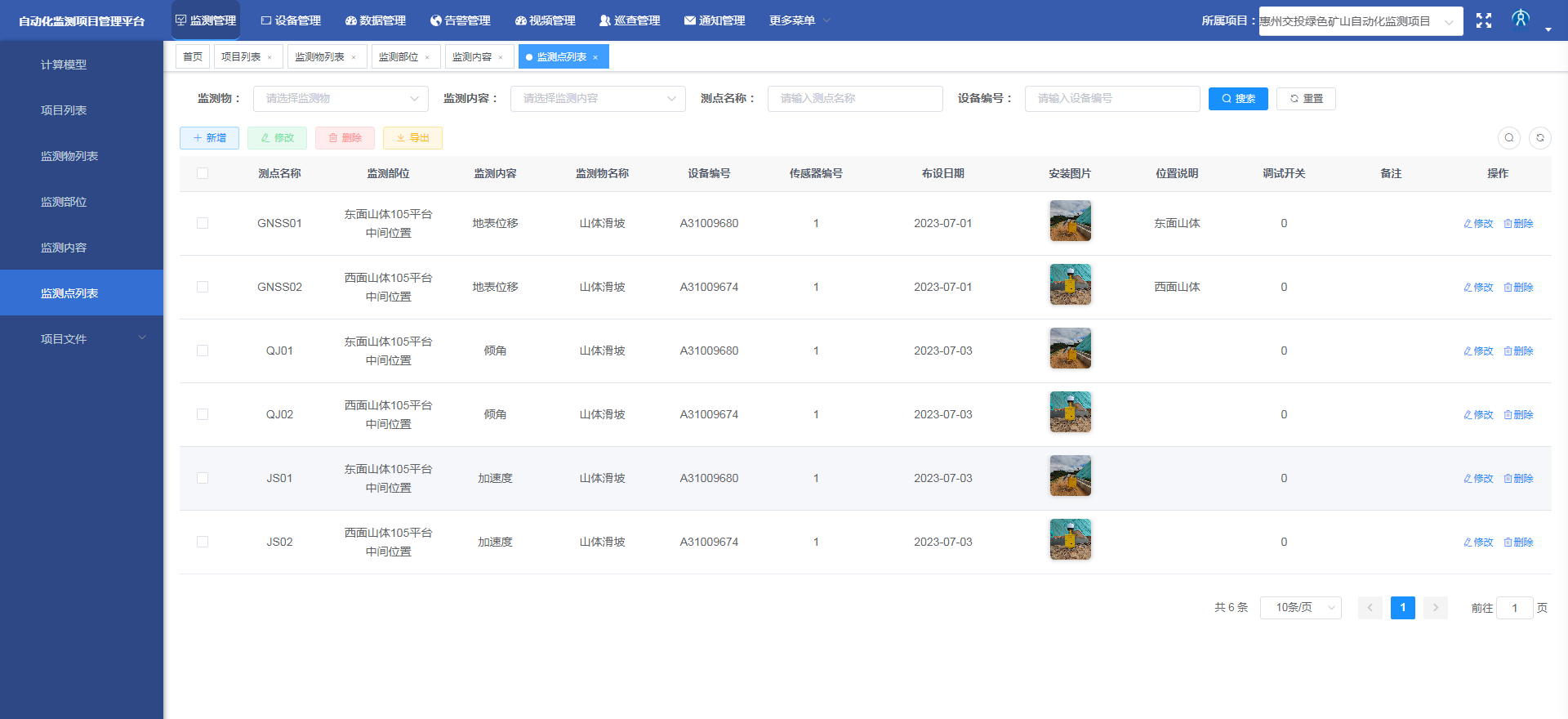The width and height of the screenshot is (1568, 719).
Task: Select the JS01 row checkbox
Action: pyautogui.click(x=203, y=478)
